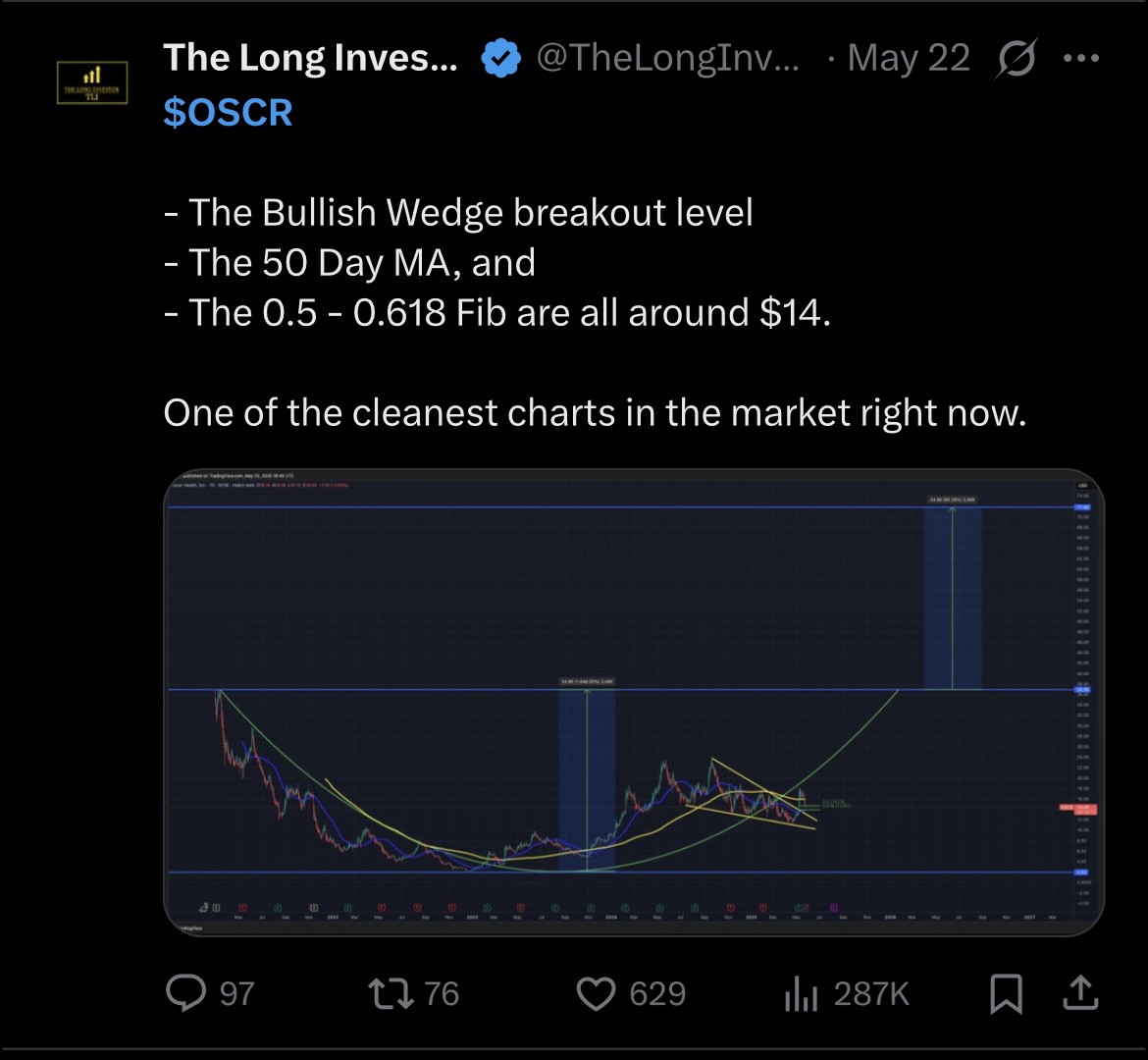
Task: Open the three-dot more options menu
Action: pyautogui.click(x=1081, y=58)
